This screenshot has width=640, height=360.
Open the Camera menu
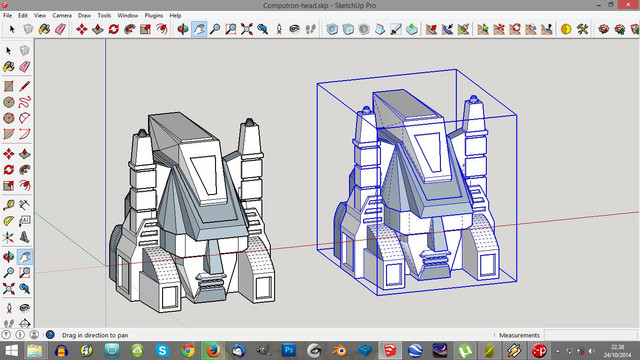click(62, 16)
